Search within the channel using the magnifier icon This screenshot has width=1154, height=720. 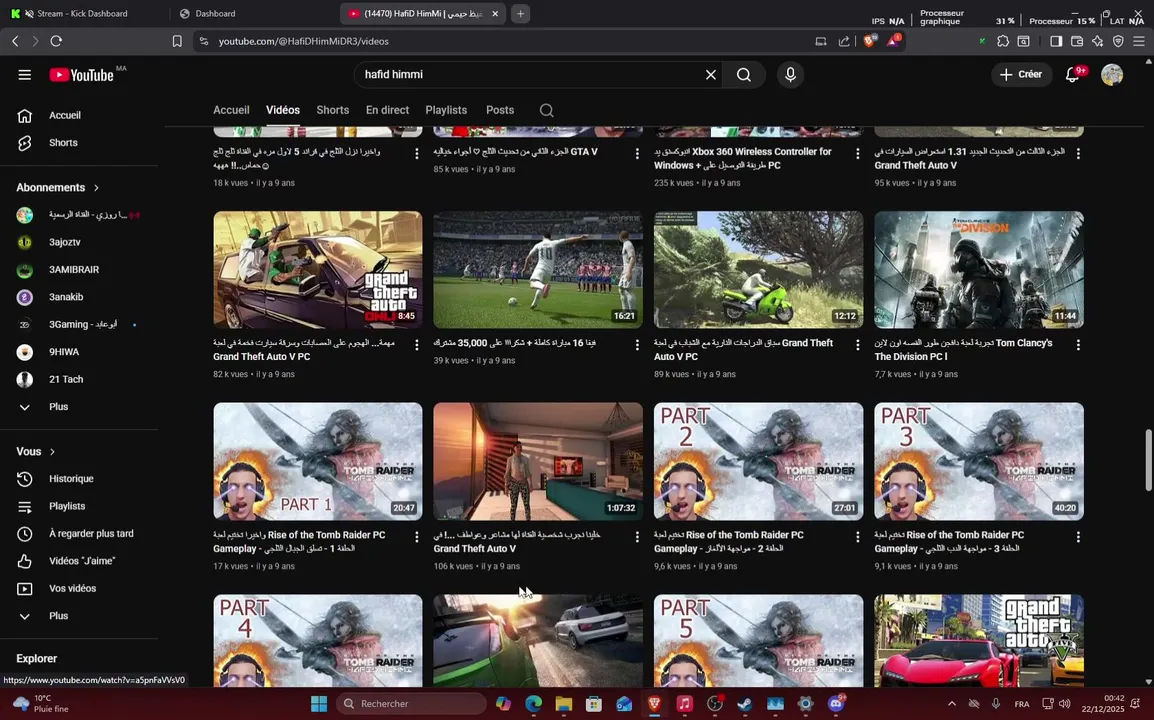pyautogui.click(x=546, y=110)
